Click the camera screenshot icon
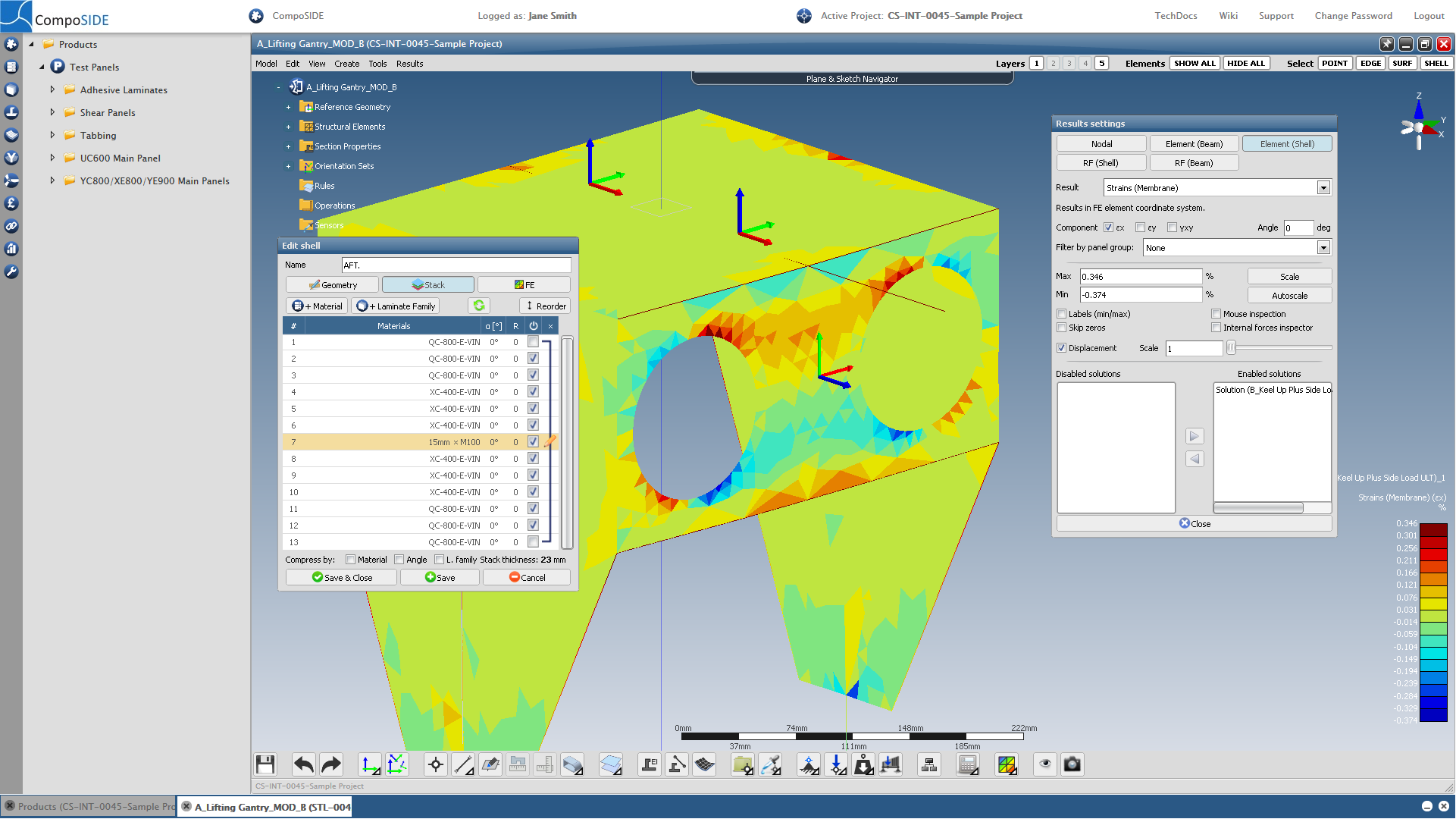The width and height of the screenshot is (1456, 819). coord(1072,764)
